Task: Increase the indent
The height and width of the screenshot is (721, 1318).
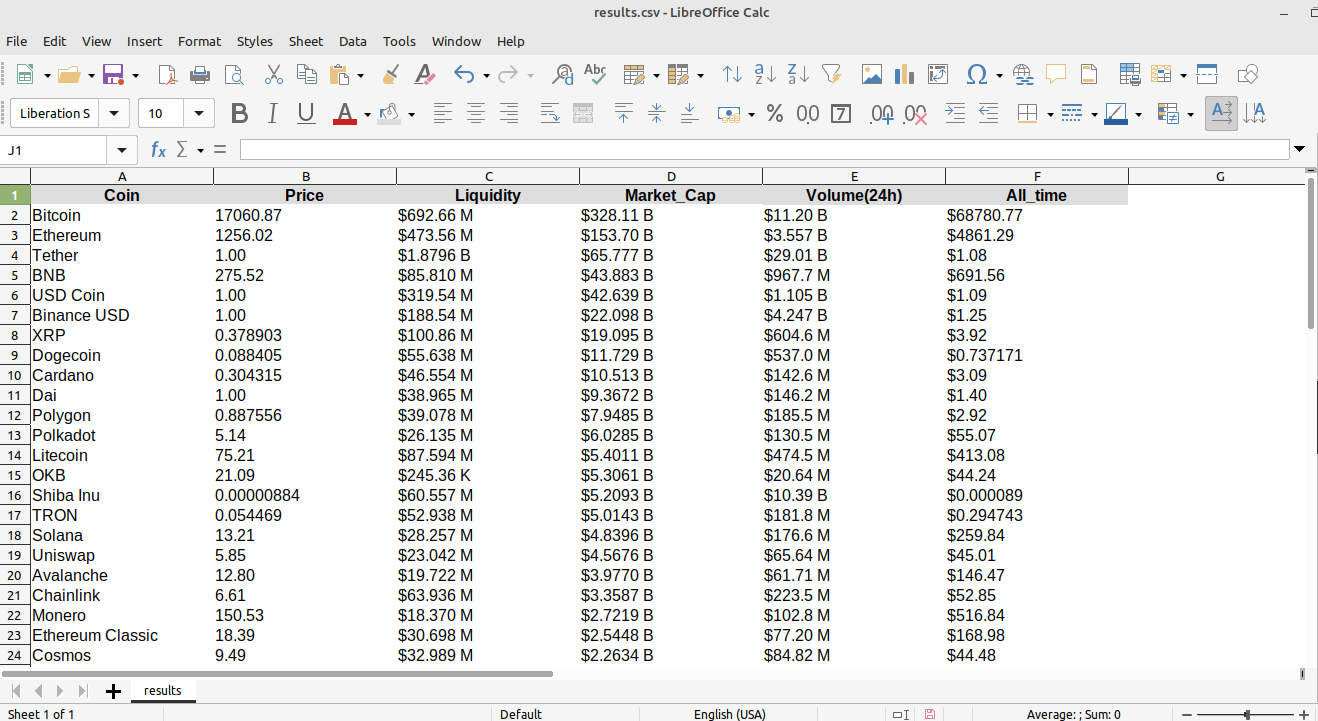Action: [955, 113]
